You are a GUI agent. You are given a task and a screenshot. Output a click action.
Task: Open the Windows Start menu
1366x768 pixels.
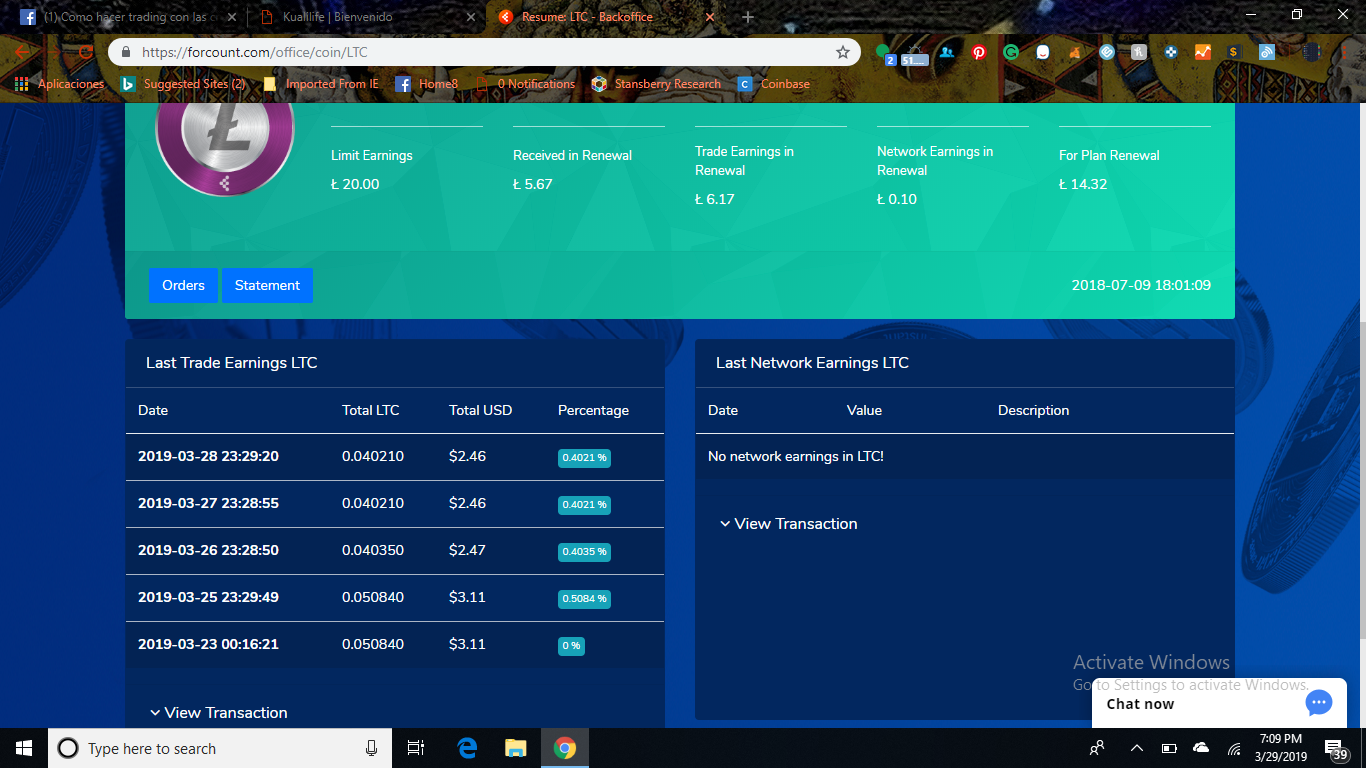coord(24,748)
